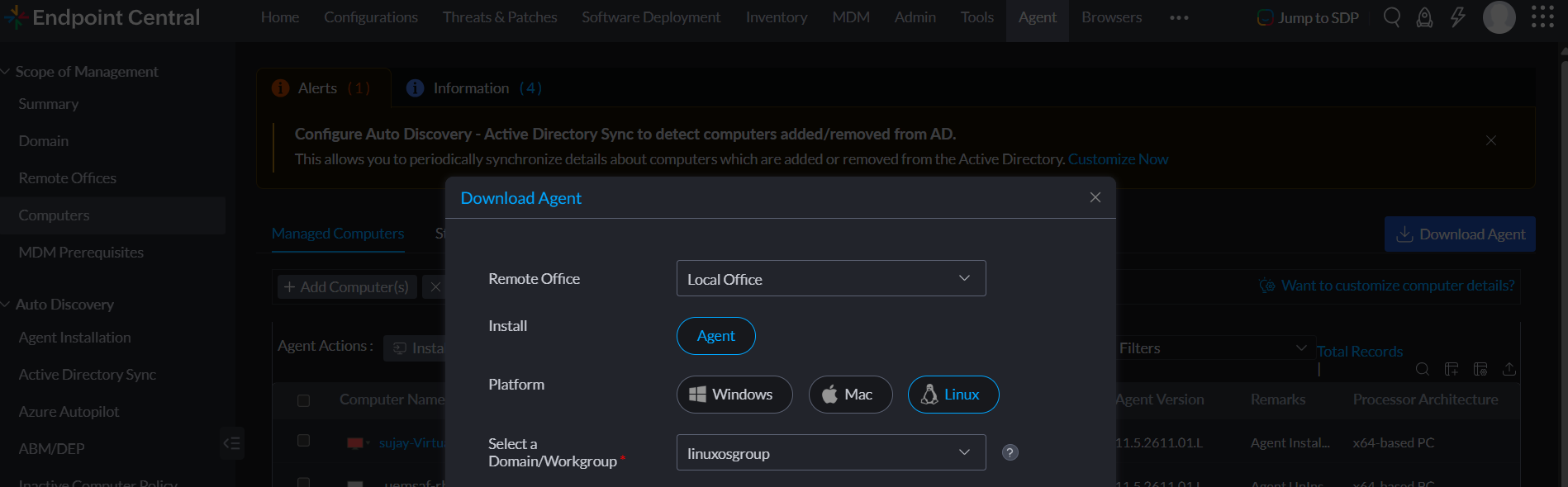Switch to the Information tab
Image resolution: width=1568 pixels, height=487 pixels.
(474, 88)
